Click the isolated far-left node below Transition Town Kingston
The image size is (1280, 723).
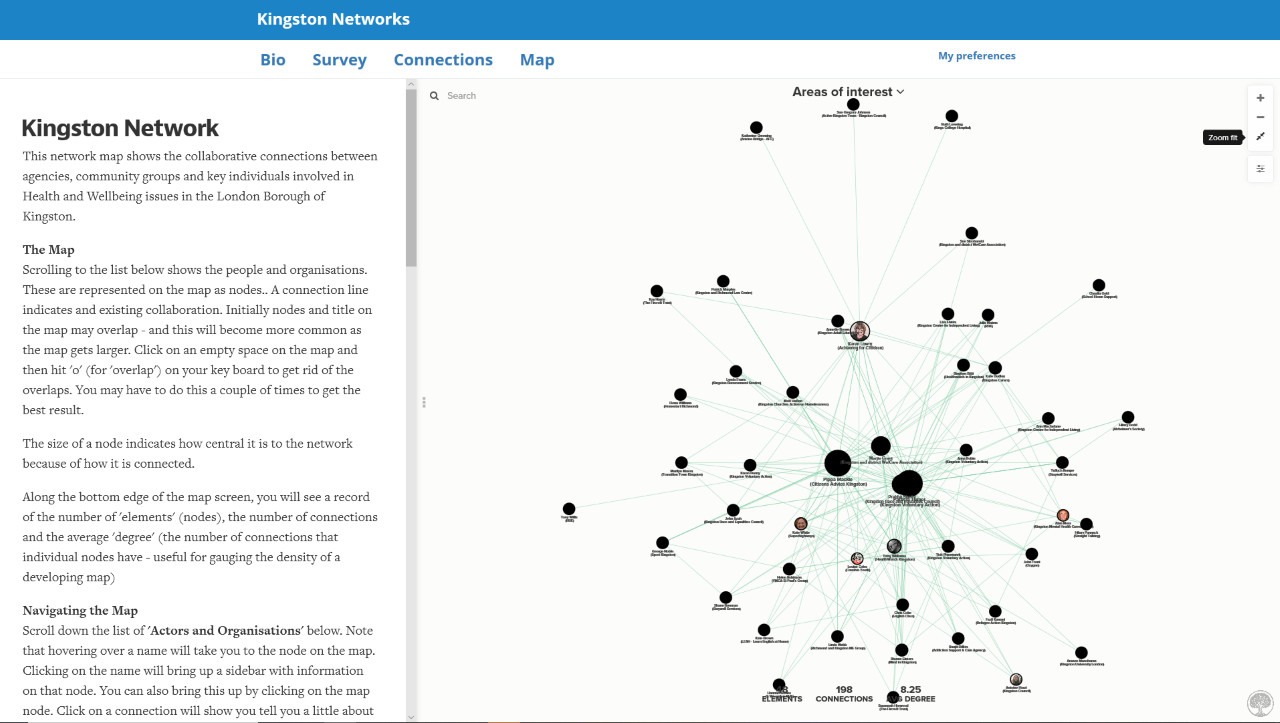pyautogui.click(x=569, y=509)
